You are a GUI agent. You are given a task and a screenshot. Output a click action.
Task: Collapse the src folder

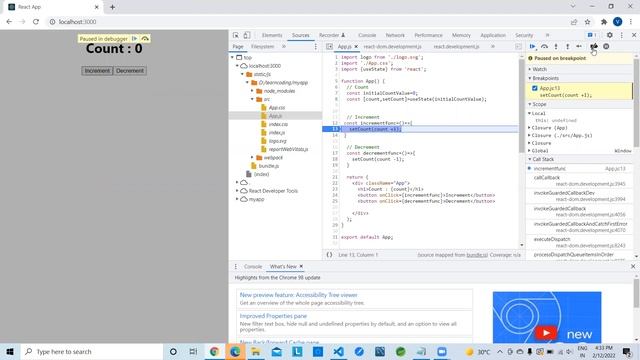click(x=252, y=99)
